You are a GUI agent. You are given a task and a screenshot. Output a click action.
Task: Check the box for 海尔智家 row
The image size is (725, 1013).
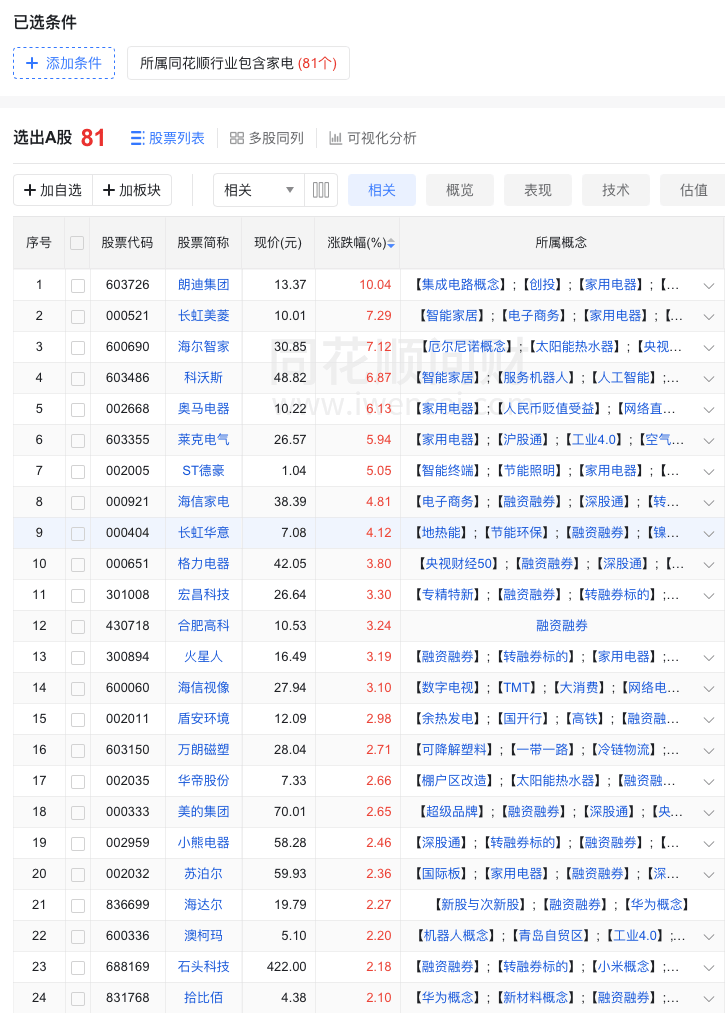pyautogui.click(x=78, y=348)
